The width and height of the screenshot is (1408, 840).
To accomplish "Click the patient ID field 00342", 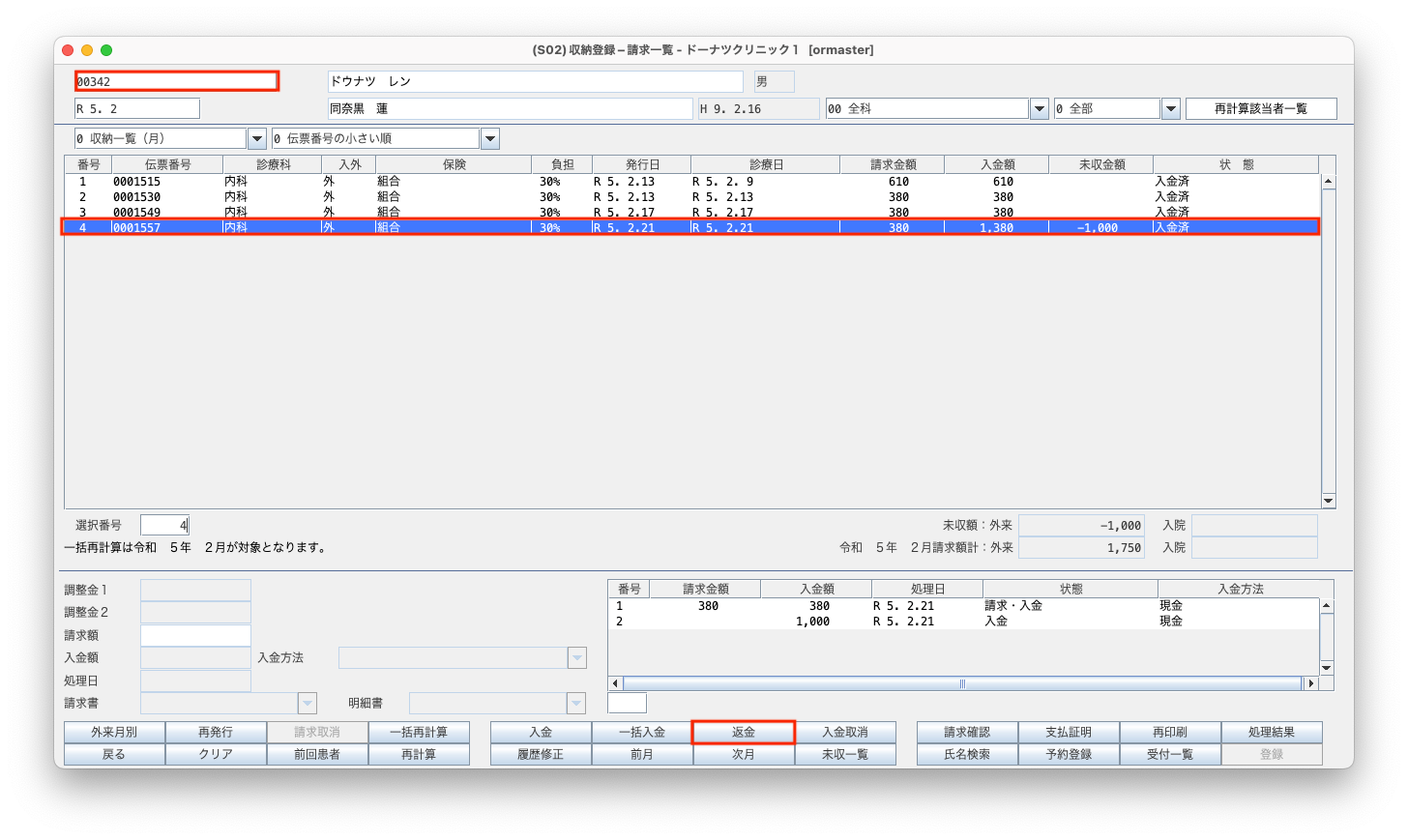I will (x=177, y=81).
